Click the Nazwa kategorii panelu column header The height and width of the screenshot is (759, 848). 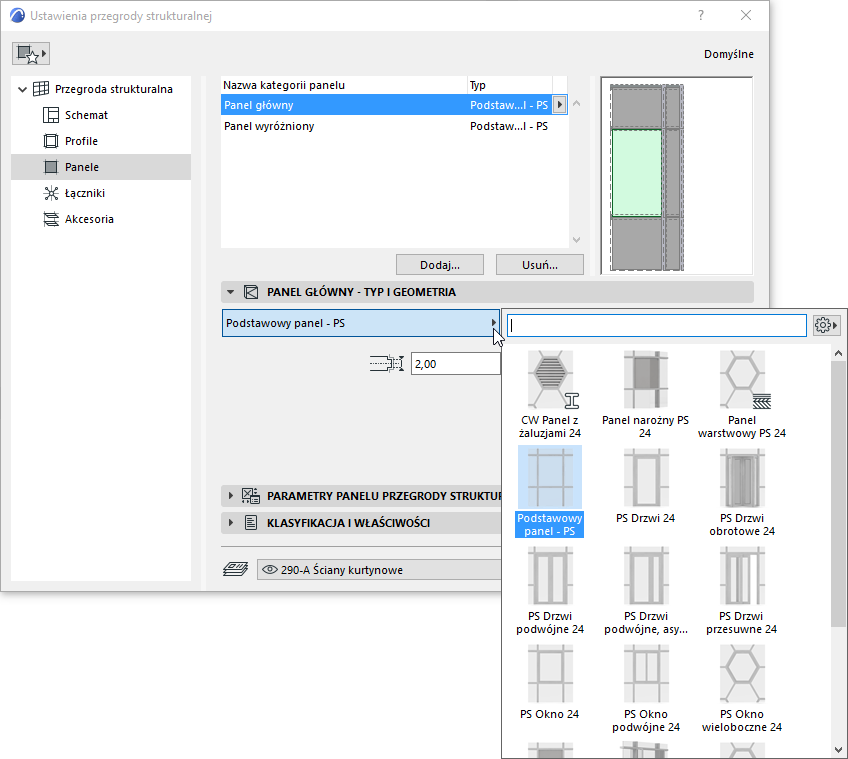tap(344, 85)
